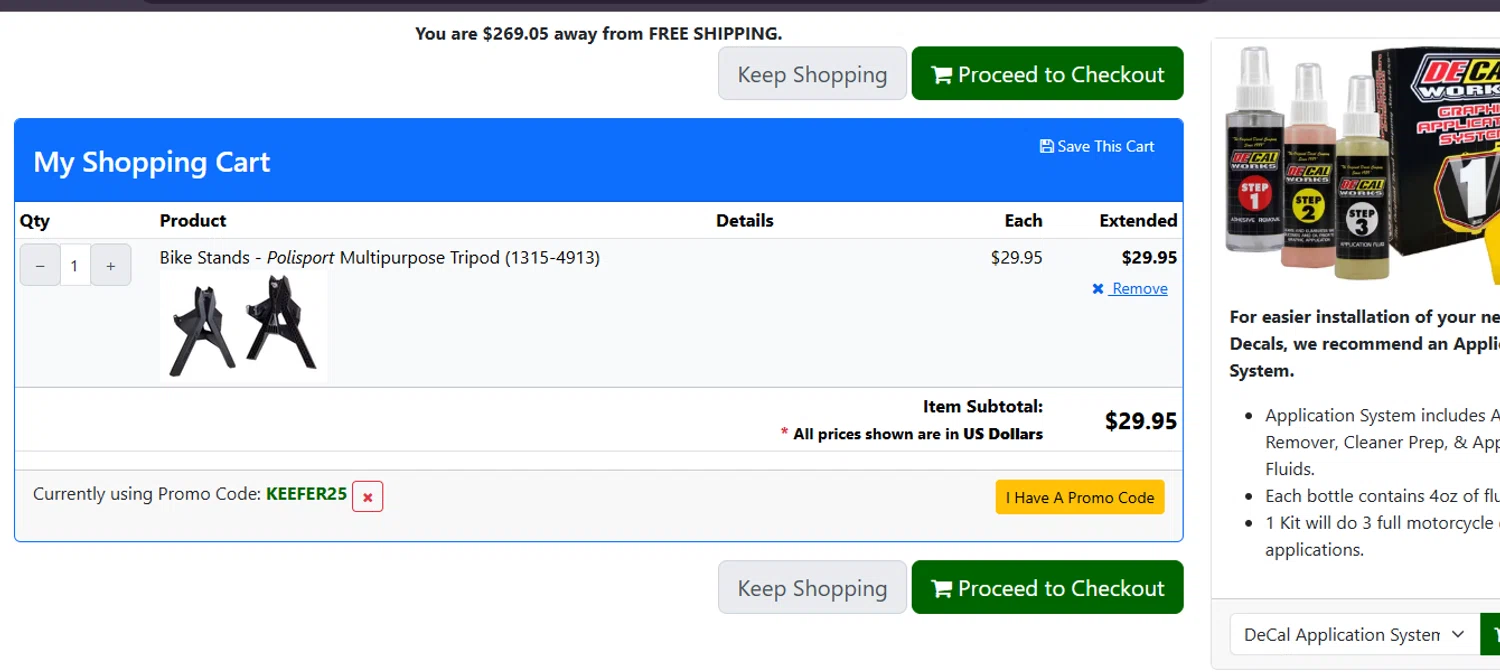Click the KEEFER25 promo code text
1500x672 pixels.
tap(306, 494)
